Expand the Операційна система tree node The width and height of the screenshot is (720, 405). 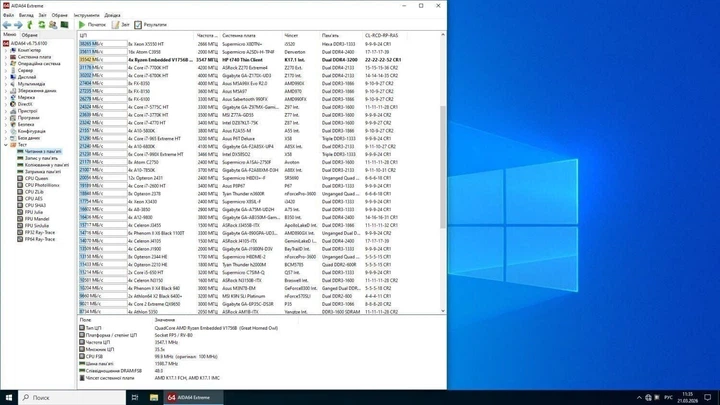pyautogui.click(x=6, y=64)
